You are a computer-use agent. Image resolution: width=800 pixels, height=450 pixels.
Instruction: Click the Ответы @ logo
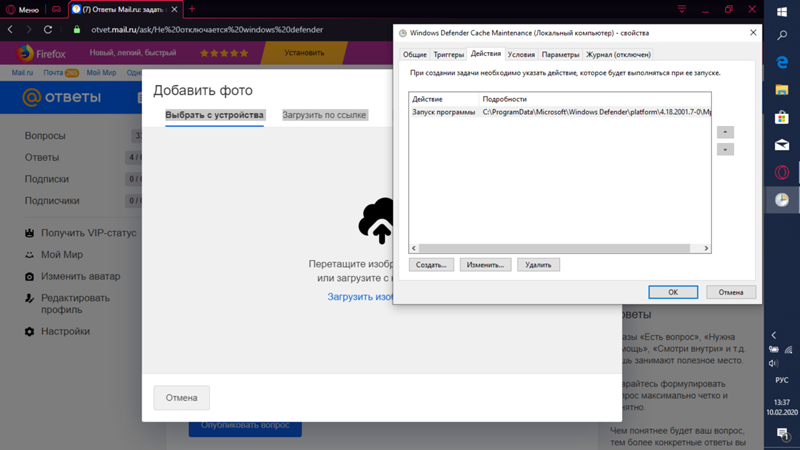point(62,96)
